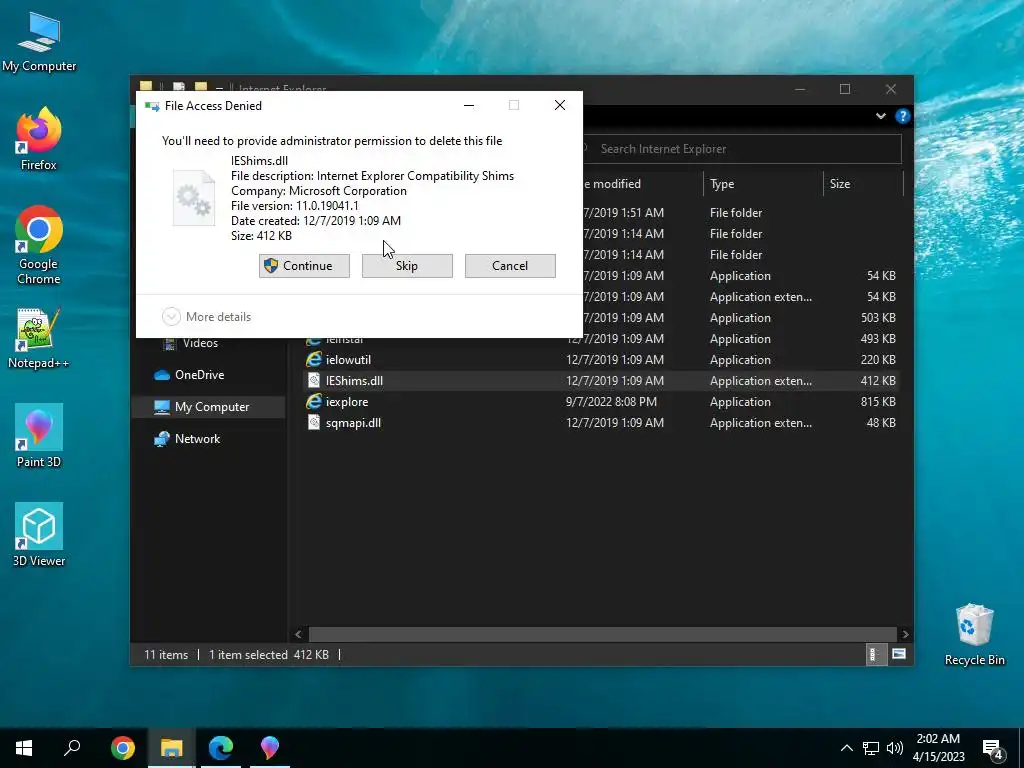Screen dimensions: 1024x768
Task: Select Network in navigation pane
Action: [197, 439]
